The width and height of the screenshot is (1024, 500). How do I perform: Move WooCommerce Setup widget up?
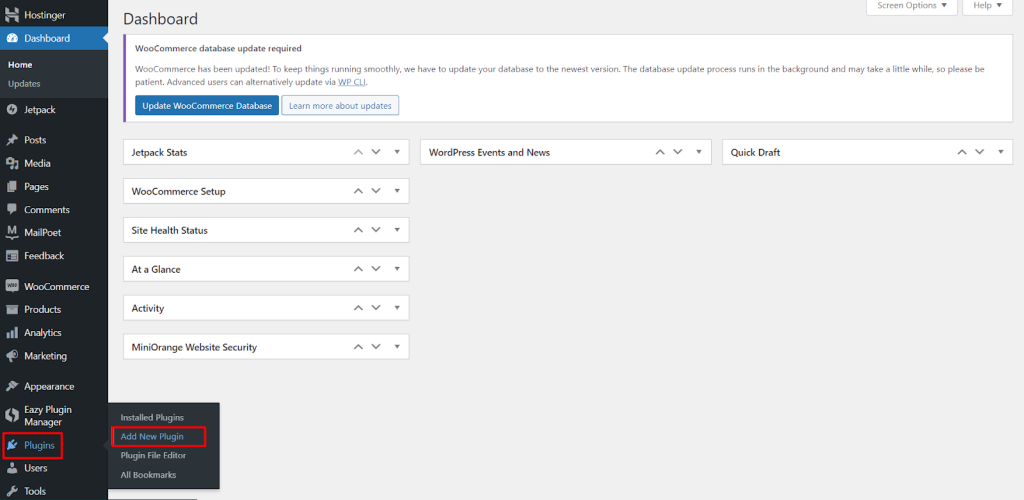[358, 191]
